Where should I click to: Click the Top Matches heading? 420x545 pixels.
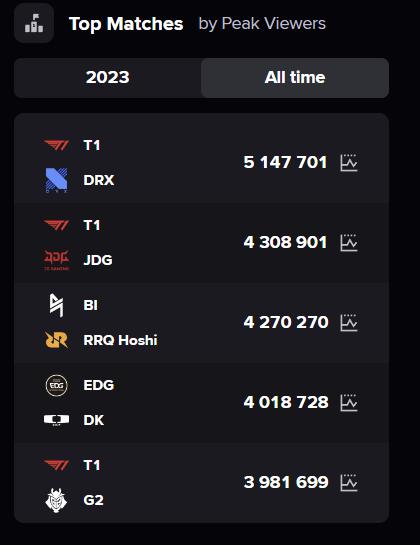click(x=126, y=24)
